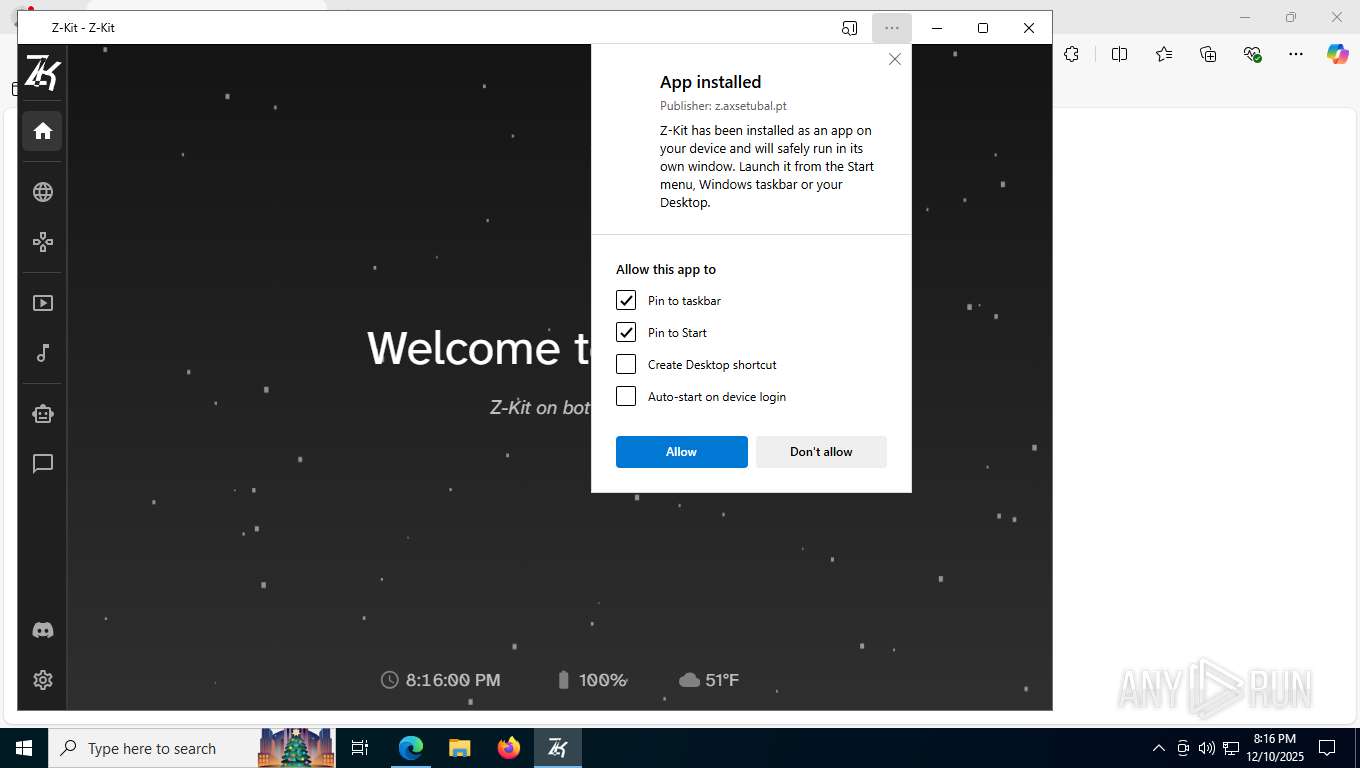Enable Auto-start on device login checkbox
The height and width of the screenshot is (768, 1360).
pos(626,396)
